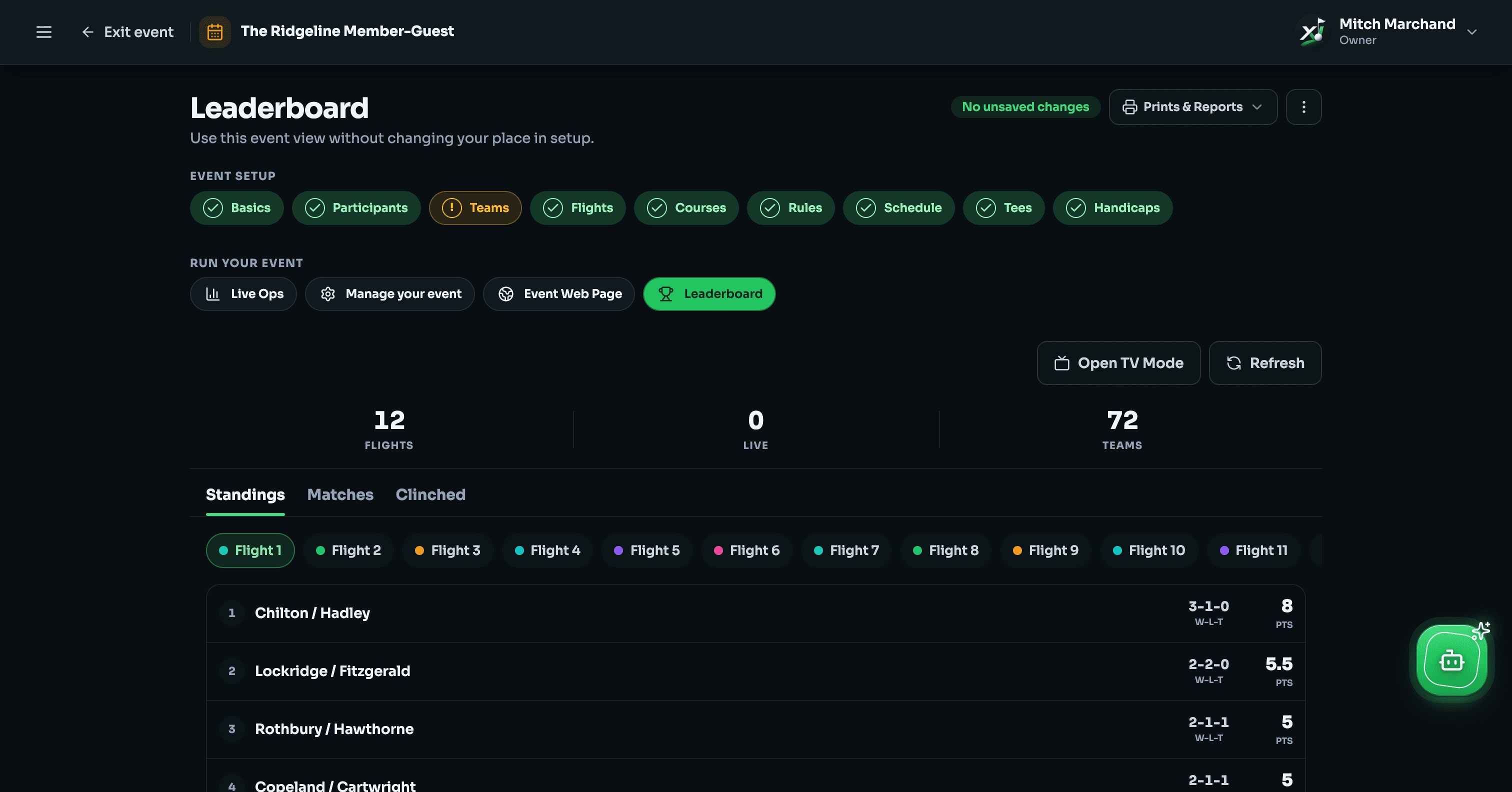The height and width of the screenshot is (792, 1512).
Task: Click the Lockridge / Fitzgerald standings row
Action: pyautogui.click(x=756, y=671)
